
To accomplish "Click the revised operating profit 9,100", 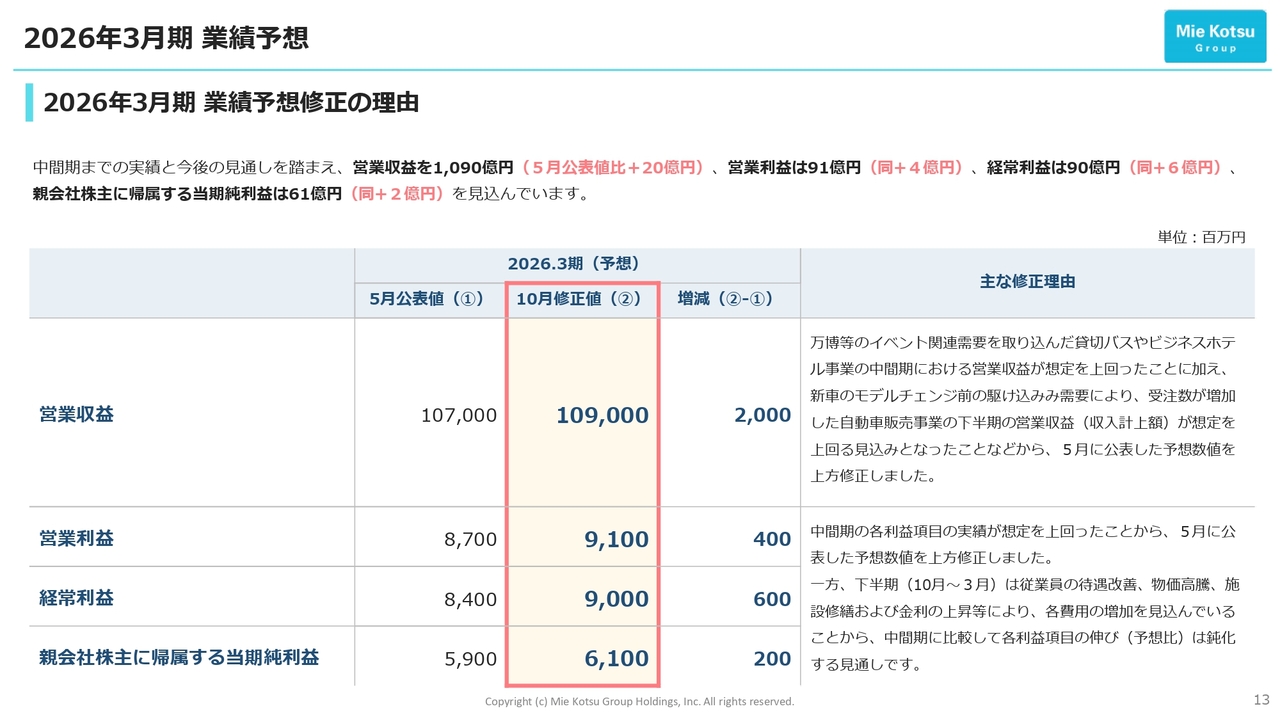I will pos(616,540).
